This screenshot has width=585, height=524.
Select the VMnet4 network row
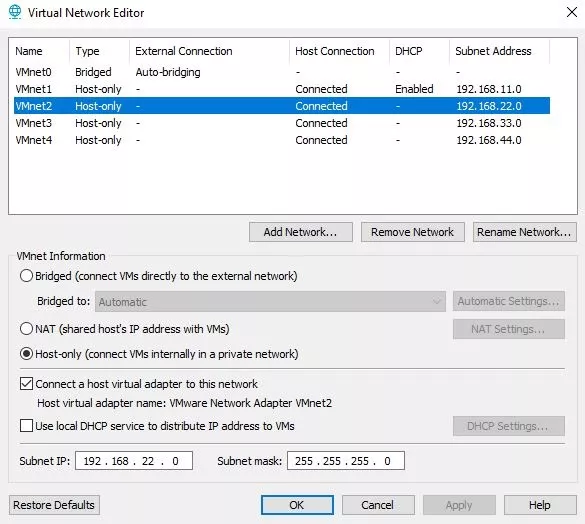coord(282,140)
